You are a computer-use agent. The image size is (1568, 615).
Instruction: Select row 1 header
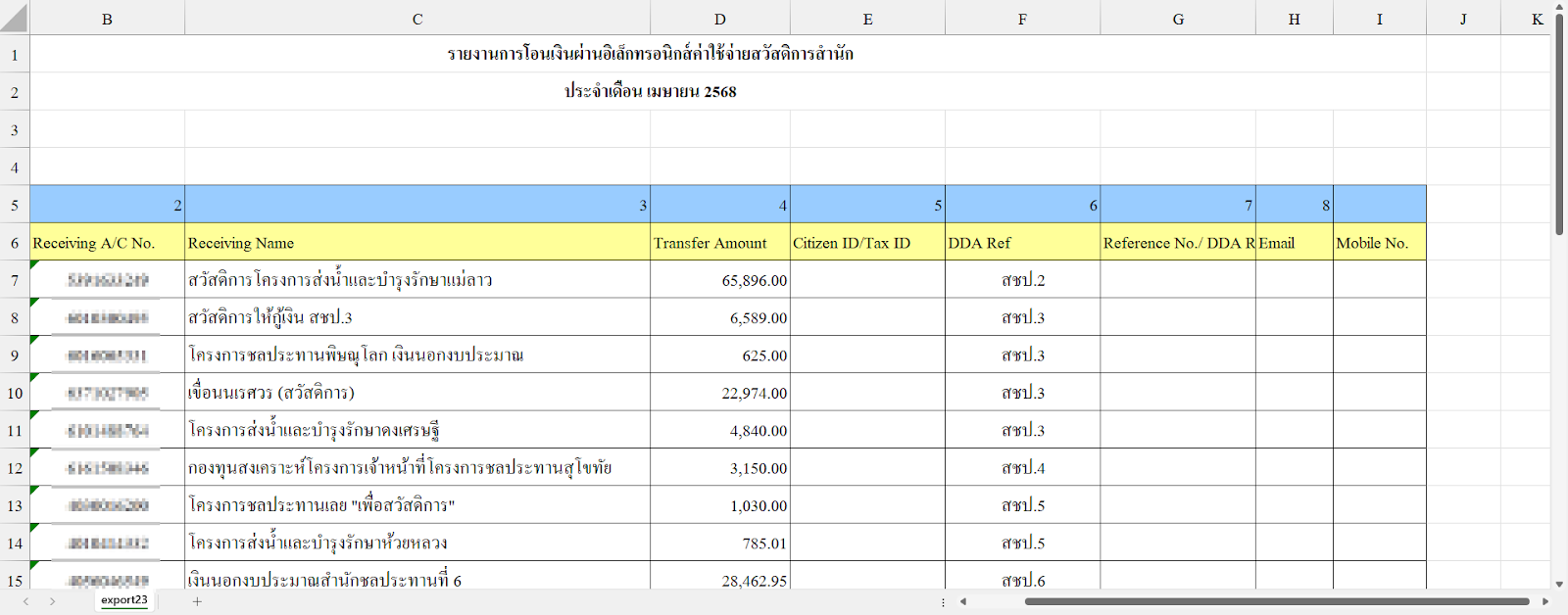(15, 54)
